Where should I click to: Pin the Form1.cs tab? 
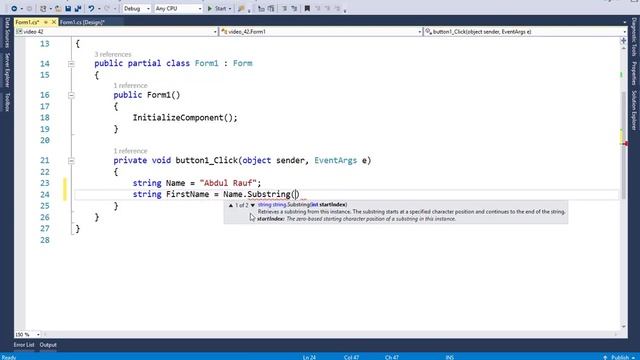(x=46, y=22)
